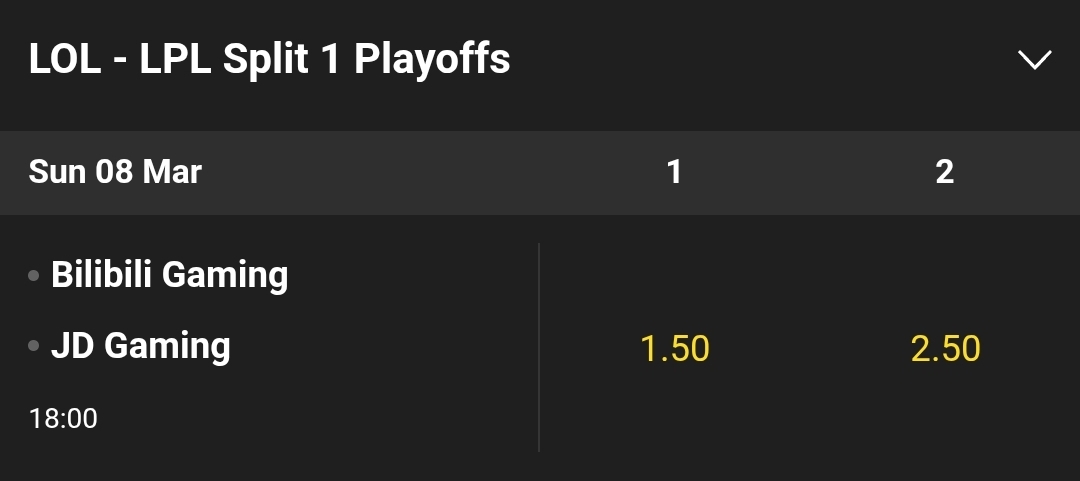Screen dimensions: 1080x481
Task: Add the yellow 2.50 price to bet slip
Action: coord(945,348)
